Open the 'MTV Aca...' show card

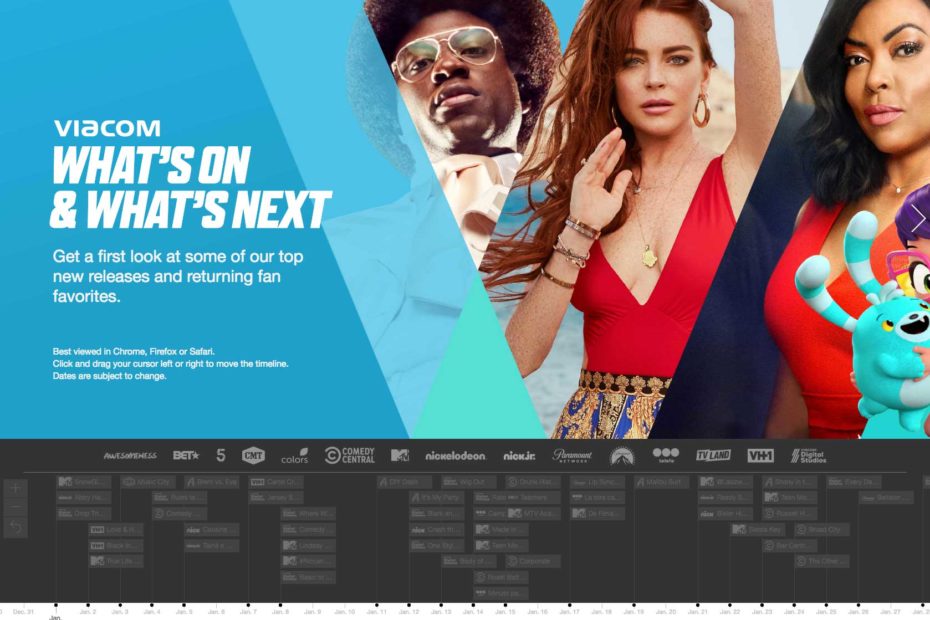[x=533, y=513]
